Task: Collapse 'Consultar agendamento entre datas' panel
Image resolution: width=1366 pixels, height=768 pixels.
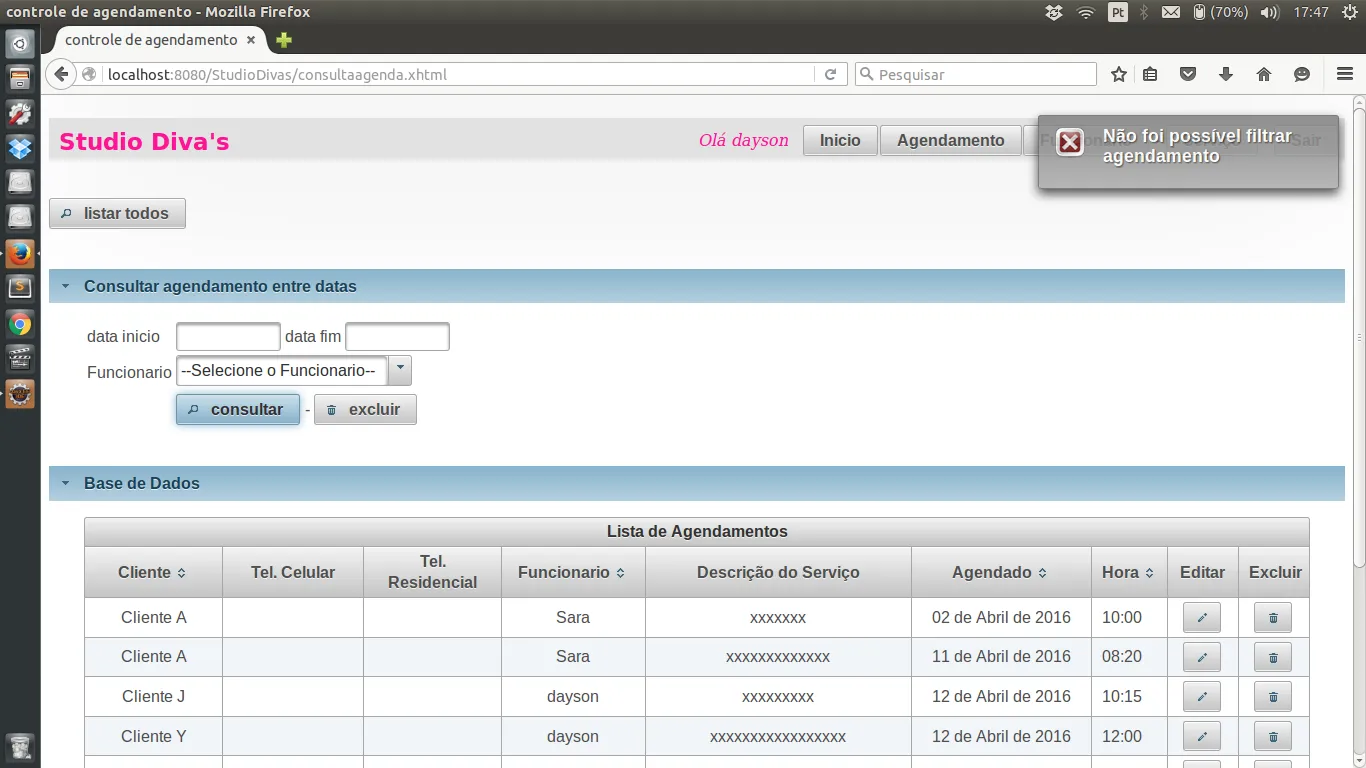Action: coord(66,286)
